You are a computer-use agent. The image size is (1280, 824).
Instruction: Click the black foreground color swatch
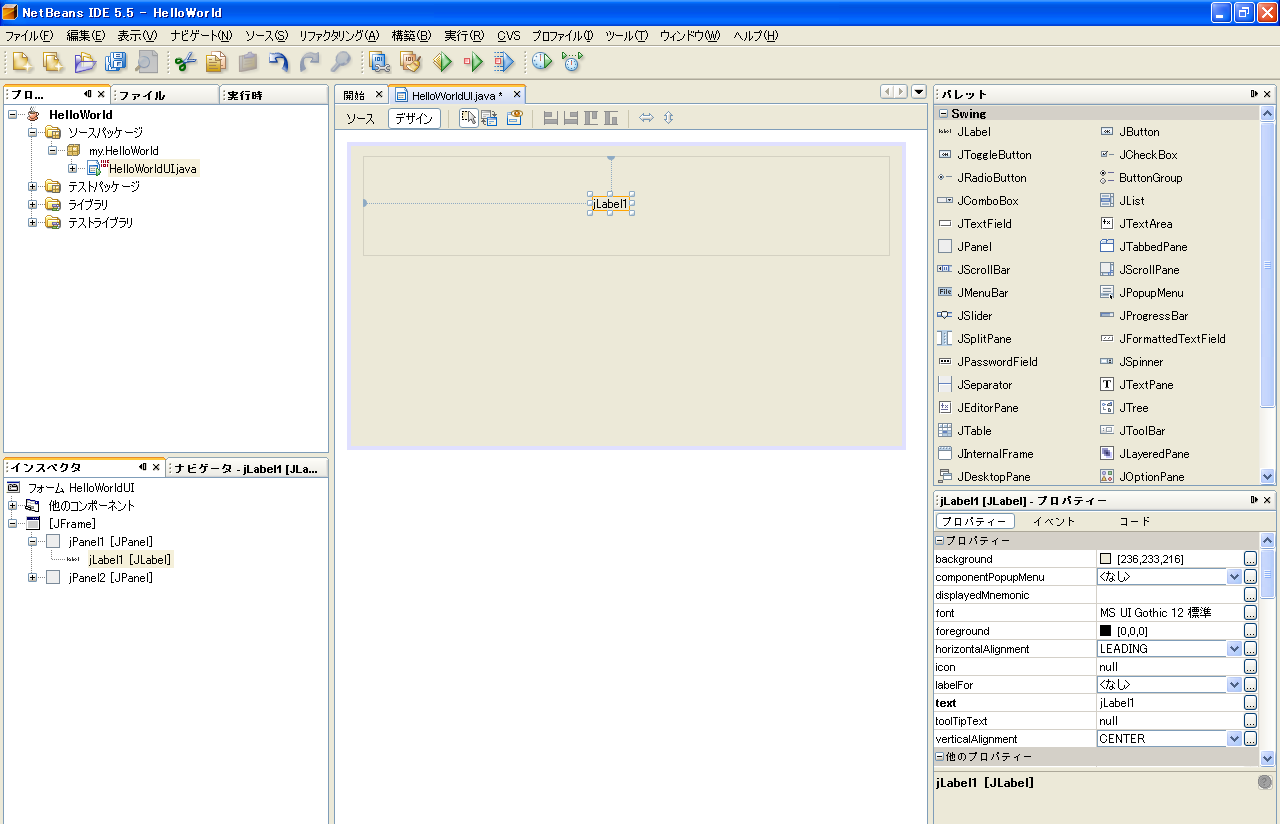click(1106, 631)
